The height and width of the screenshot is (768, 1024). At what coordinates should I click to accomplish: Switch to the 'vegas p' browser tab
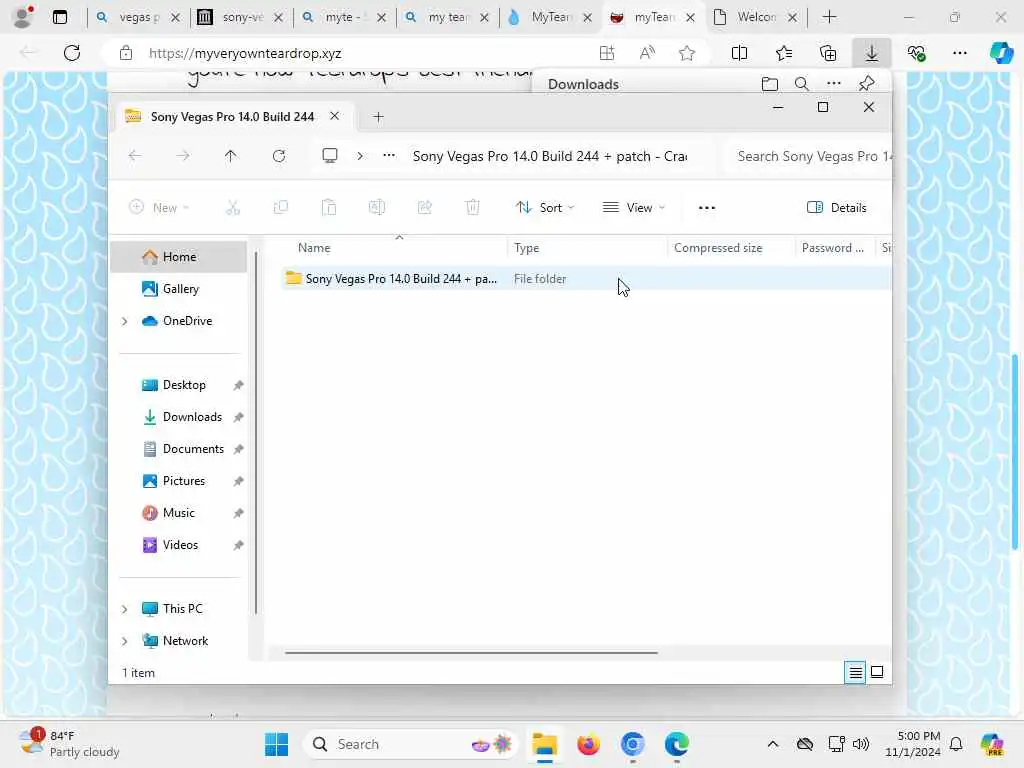tap(138, 17)
